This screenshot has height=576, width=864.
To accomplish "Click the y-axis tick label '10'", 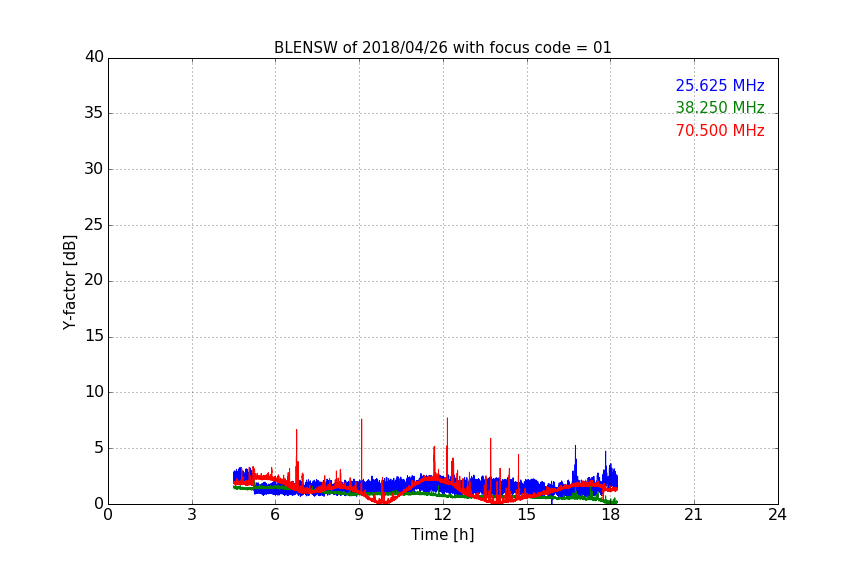I will (94, 392).
